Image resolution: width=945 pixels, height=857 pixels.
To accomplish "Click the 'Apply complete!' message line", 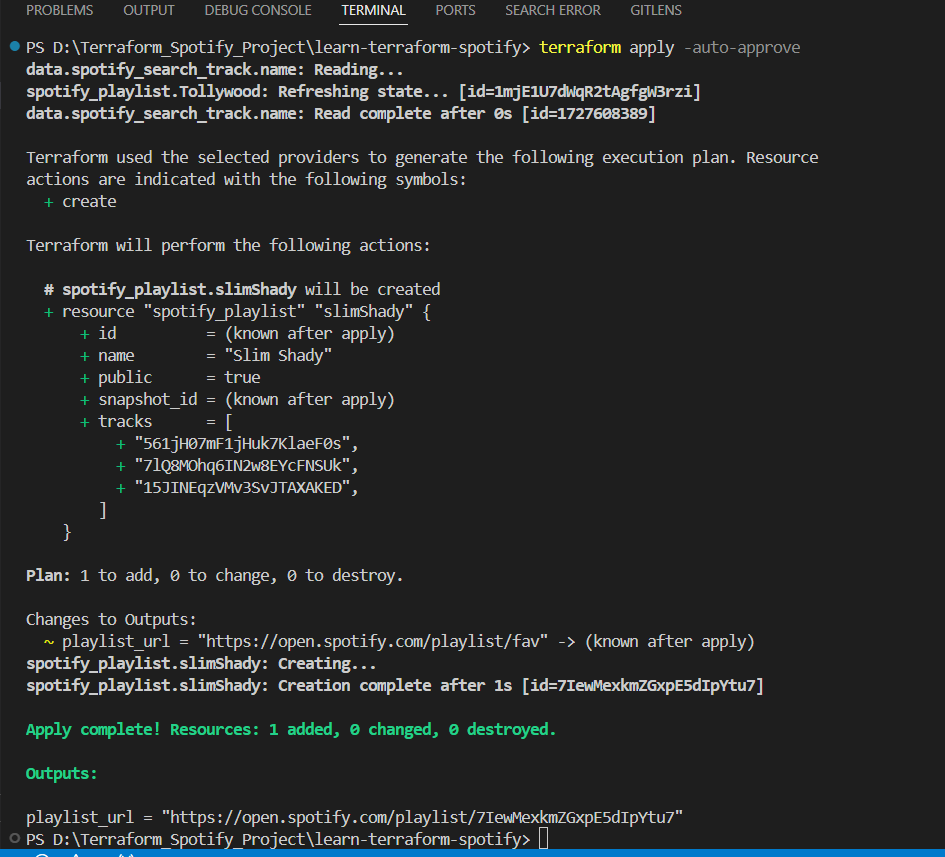I will [x=290, y=729].
